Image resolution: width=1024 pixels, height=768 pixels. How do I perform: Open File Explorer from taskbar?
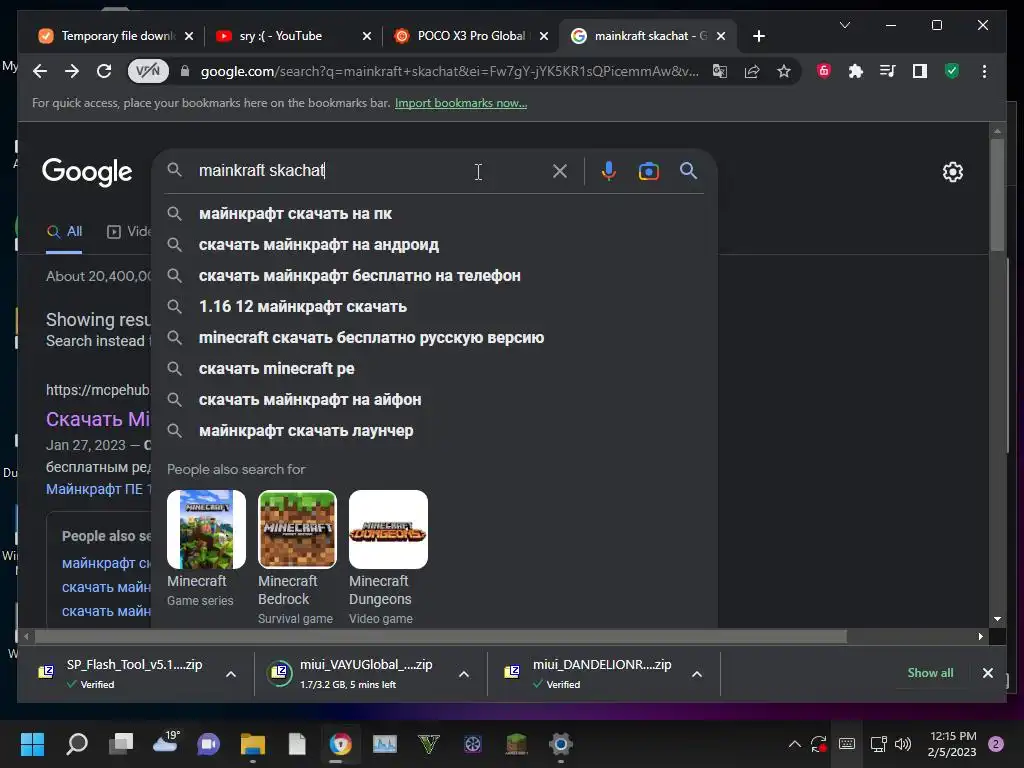pos(253,744)
